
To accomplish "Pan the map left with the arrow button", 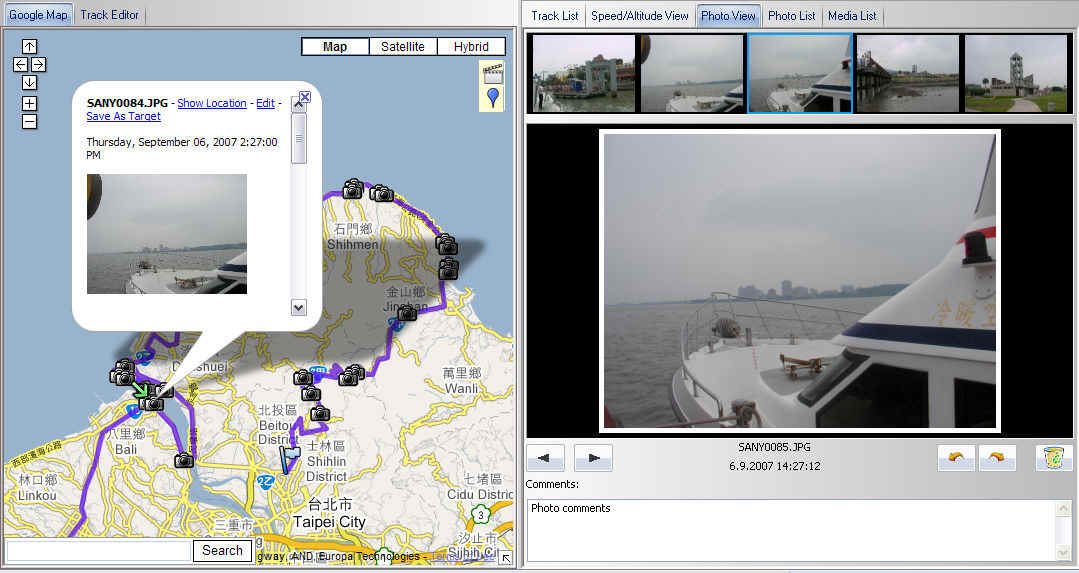I will point(20,65).
